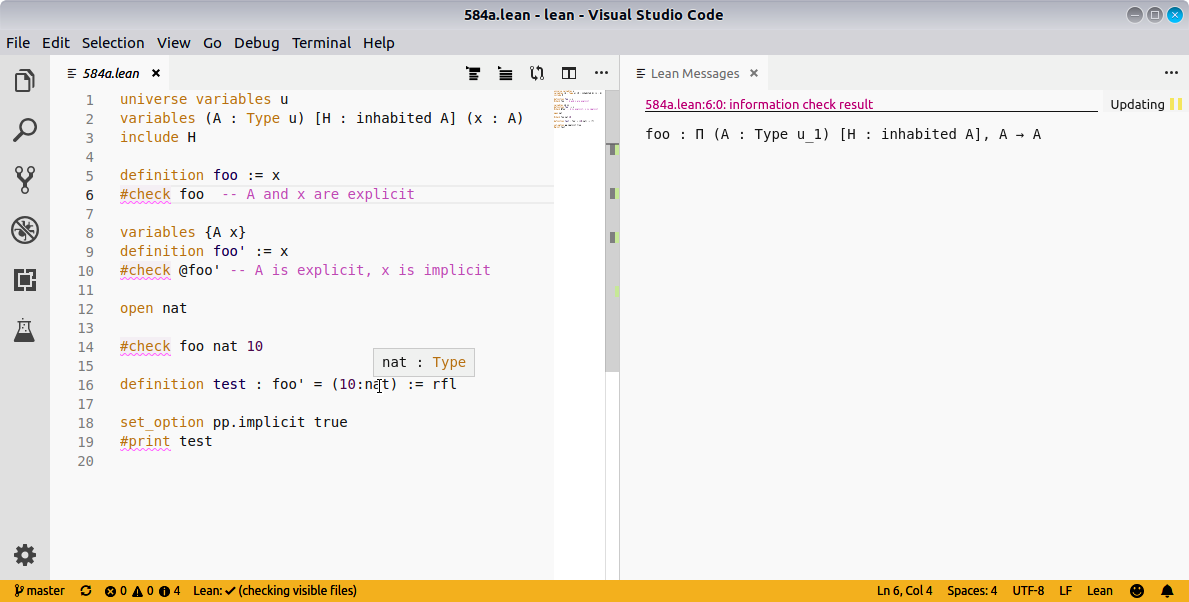Open editor more actions ellipsis menu
1189x602 pixels.
pos(601,73)
